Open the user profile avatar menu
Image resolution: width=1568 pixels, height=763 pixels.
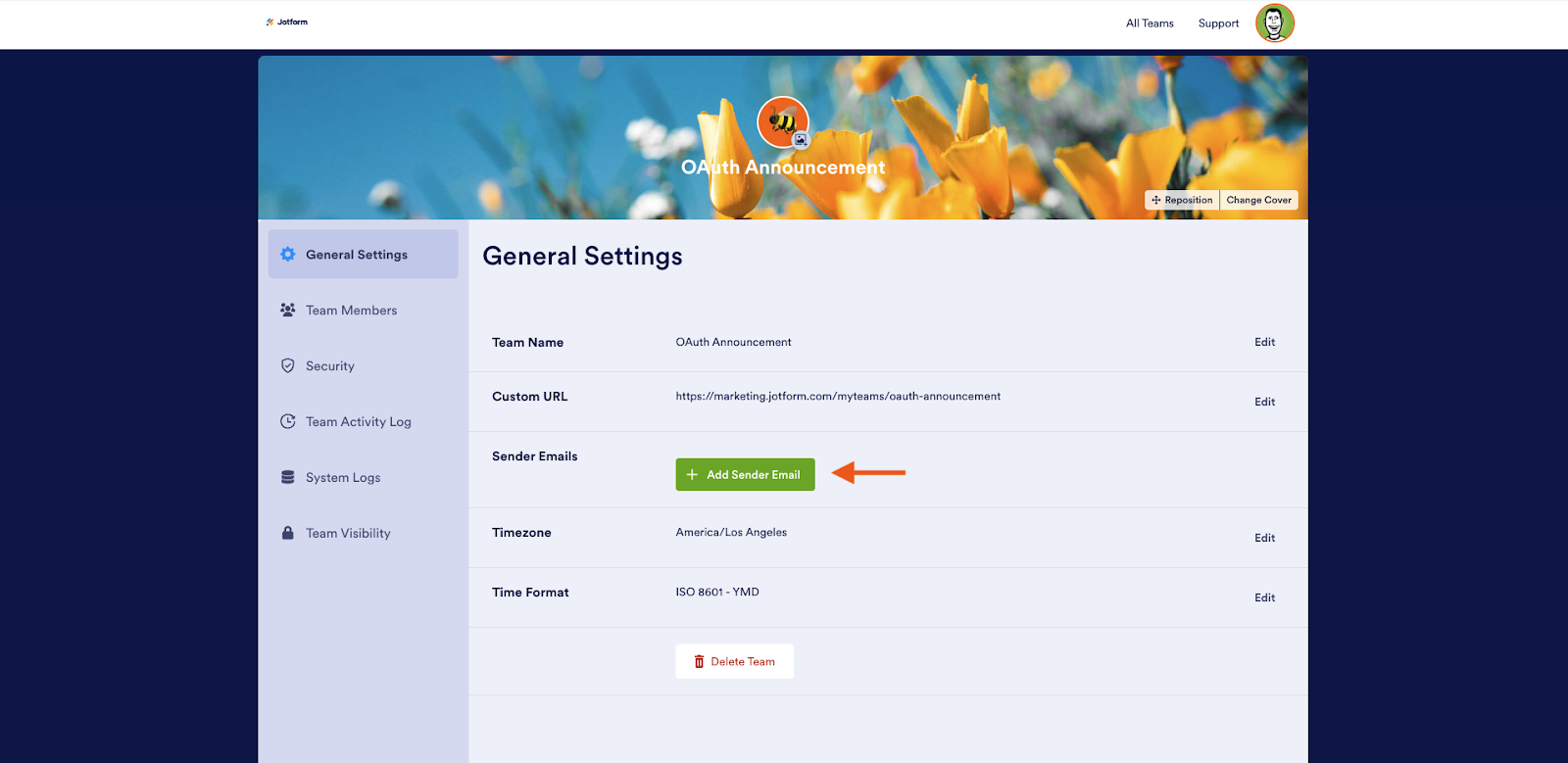click(1275, 24)
